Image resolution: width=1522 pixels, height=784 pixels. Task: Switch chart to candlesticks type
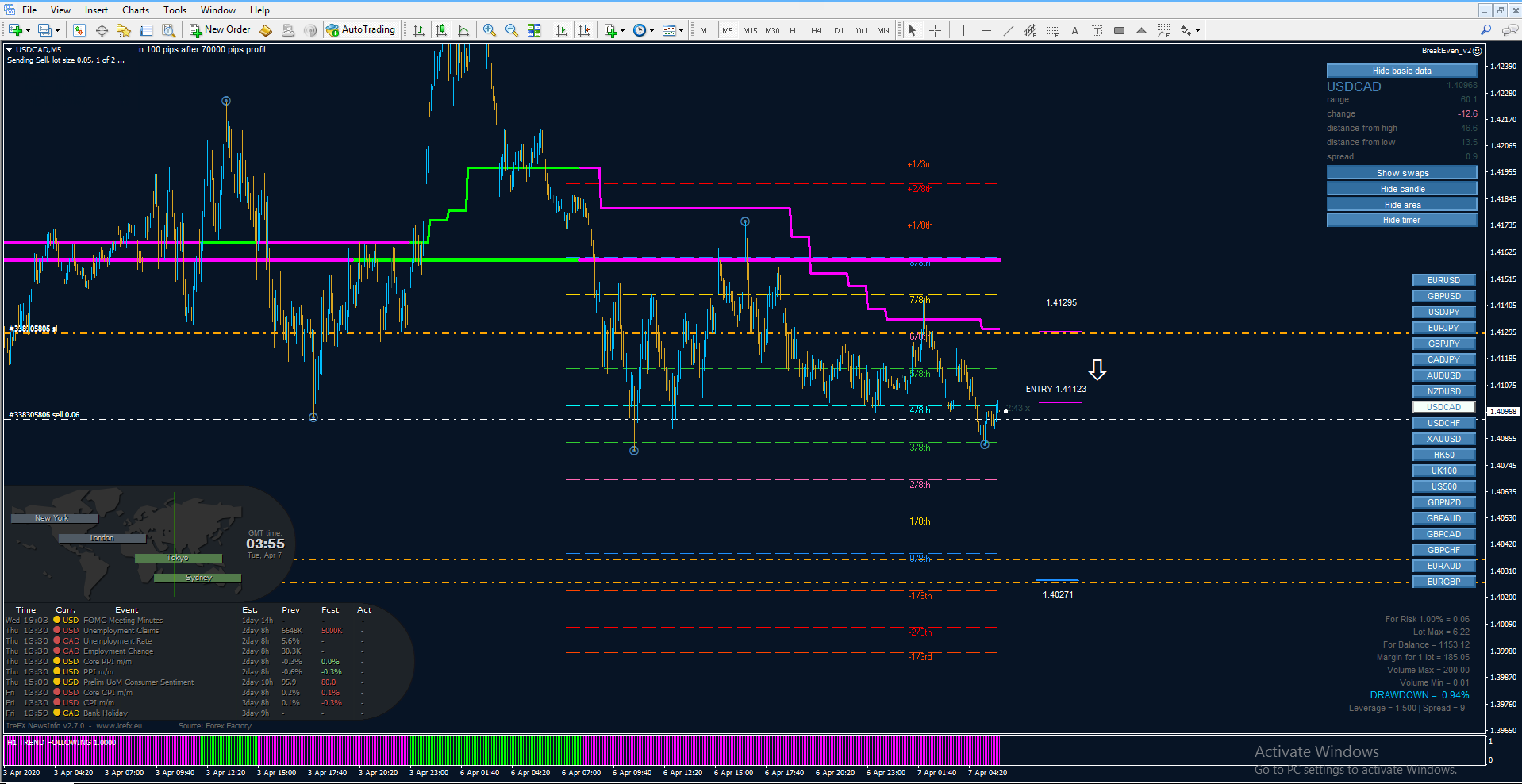click(441, 30)
